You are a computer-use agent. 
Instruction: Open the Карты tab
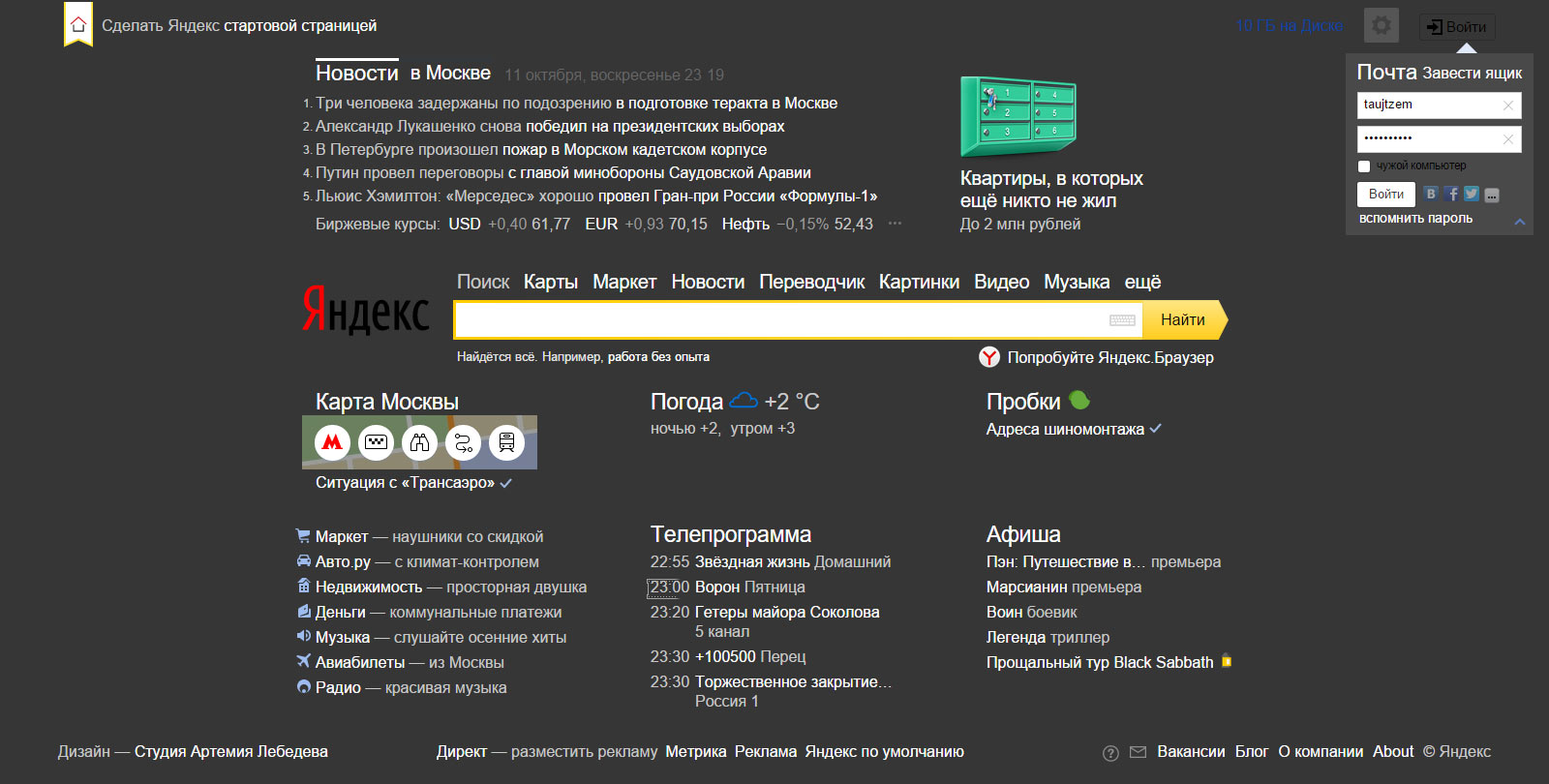click(551, 282)
